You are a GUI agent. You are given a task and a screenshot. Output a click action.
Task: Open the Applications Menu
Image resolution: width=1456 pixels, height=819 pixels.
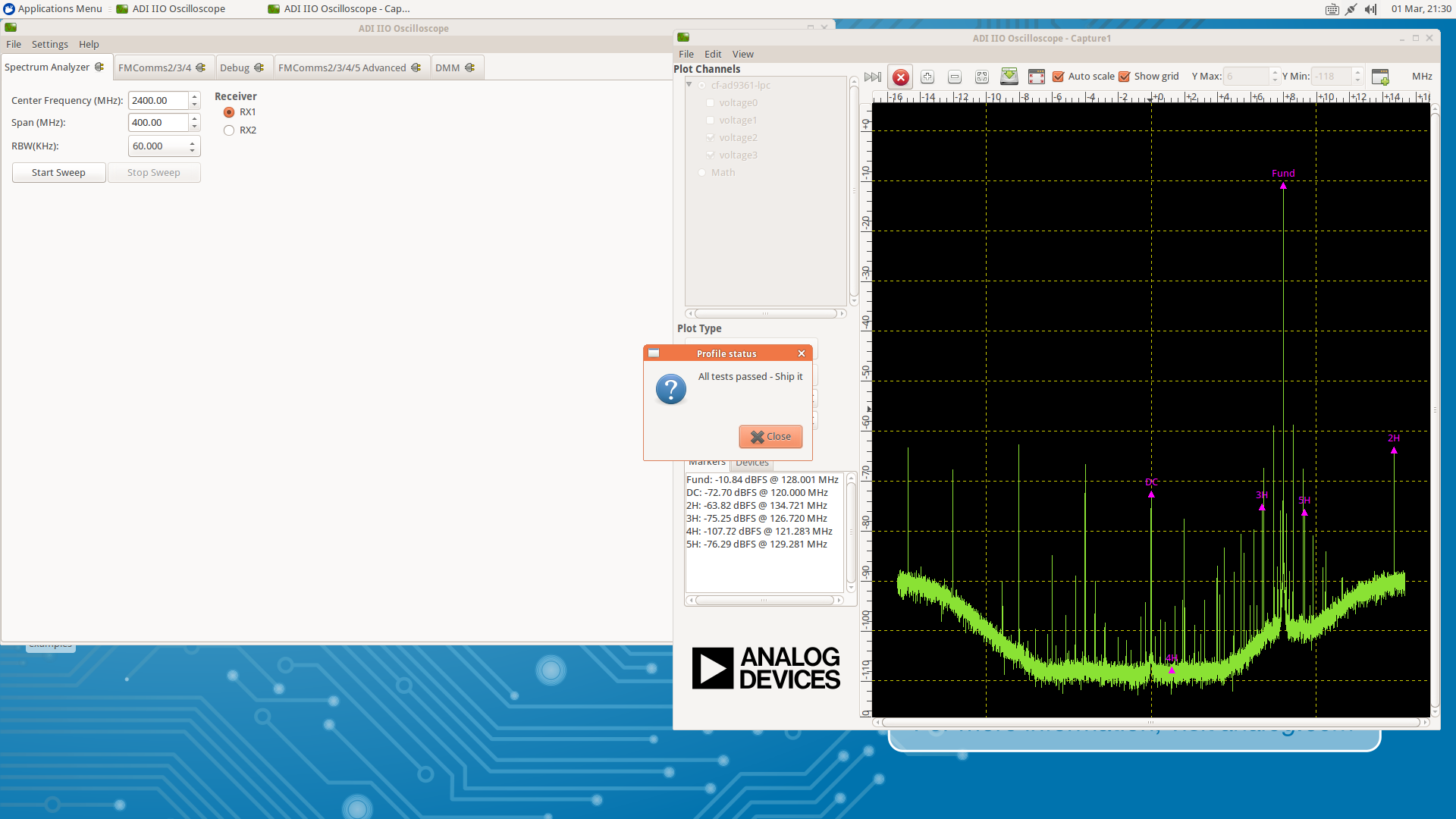(53, 9)
